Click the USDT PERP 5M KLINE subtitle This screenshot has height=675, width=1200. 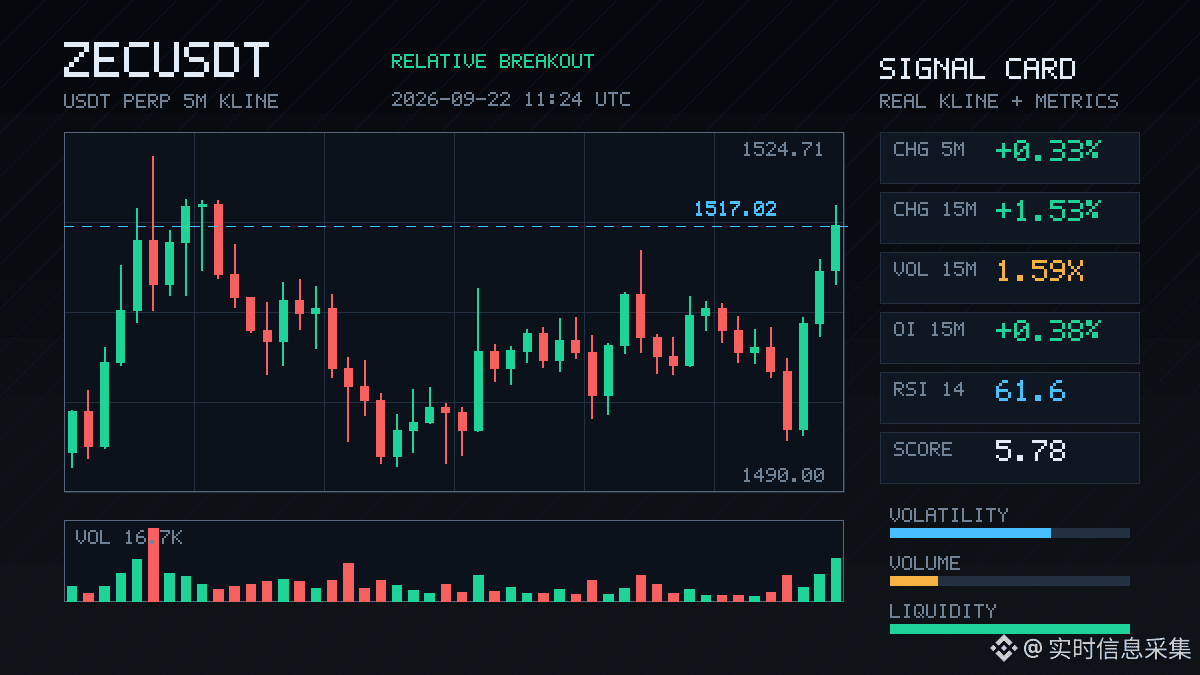point(171,101)
